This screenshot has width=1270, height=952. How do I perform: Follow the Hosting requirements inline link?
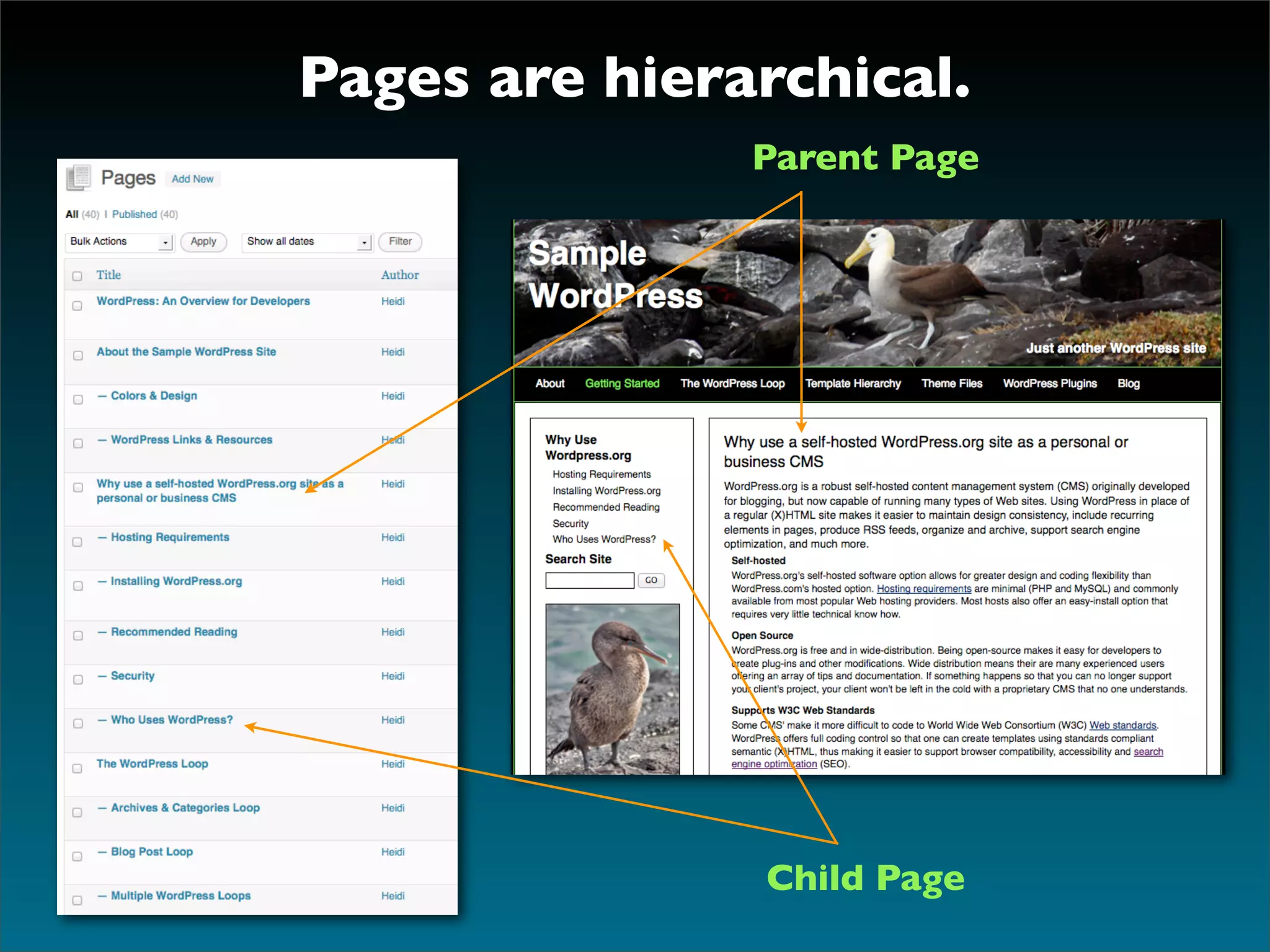924,589
